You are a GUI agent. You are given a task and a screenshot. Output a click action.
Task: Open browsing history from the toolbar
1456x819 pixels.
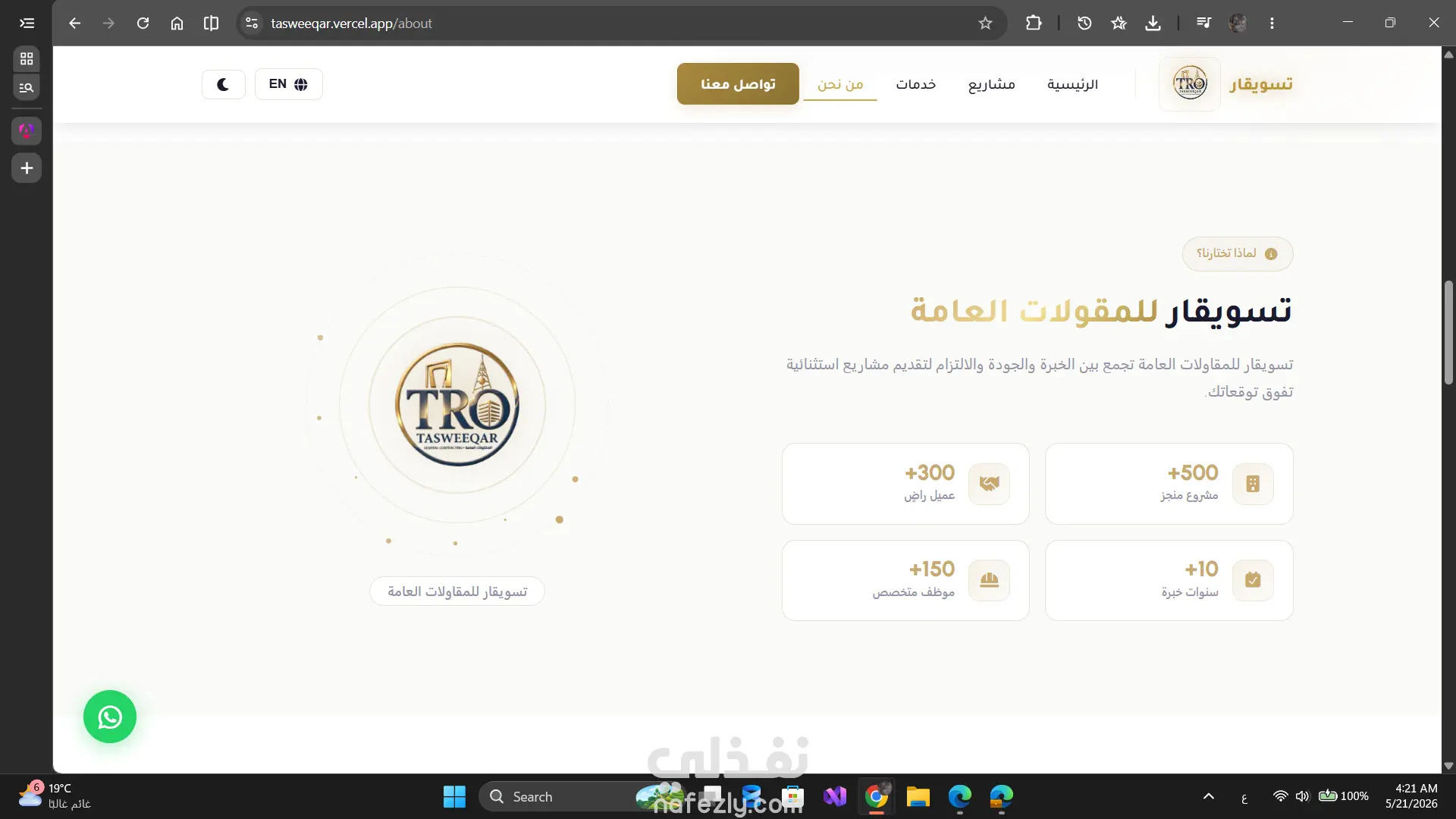pos(1084,23)
